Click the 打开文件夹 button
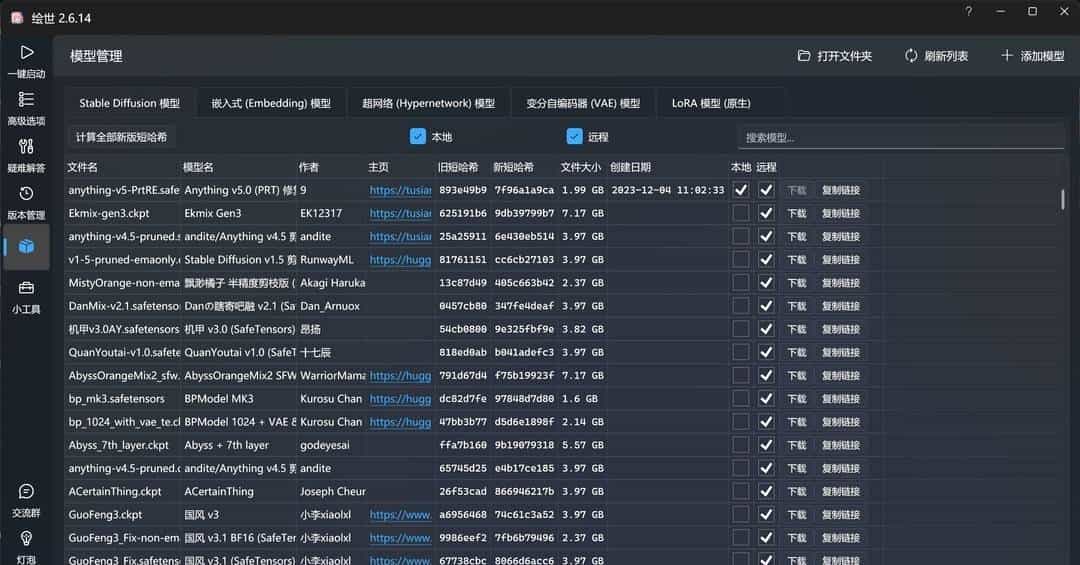 [x=835, y=56]
